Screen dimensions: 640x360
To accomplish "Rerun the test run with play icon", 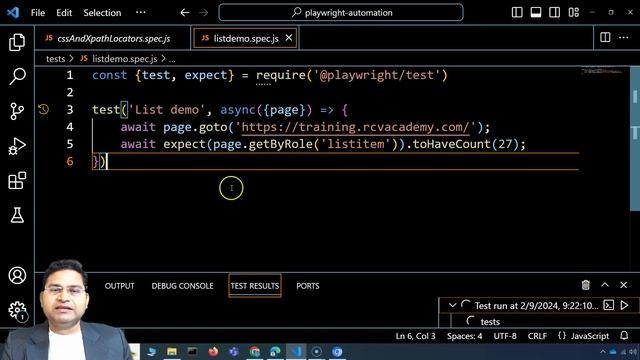I will [x=624, y=305].
